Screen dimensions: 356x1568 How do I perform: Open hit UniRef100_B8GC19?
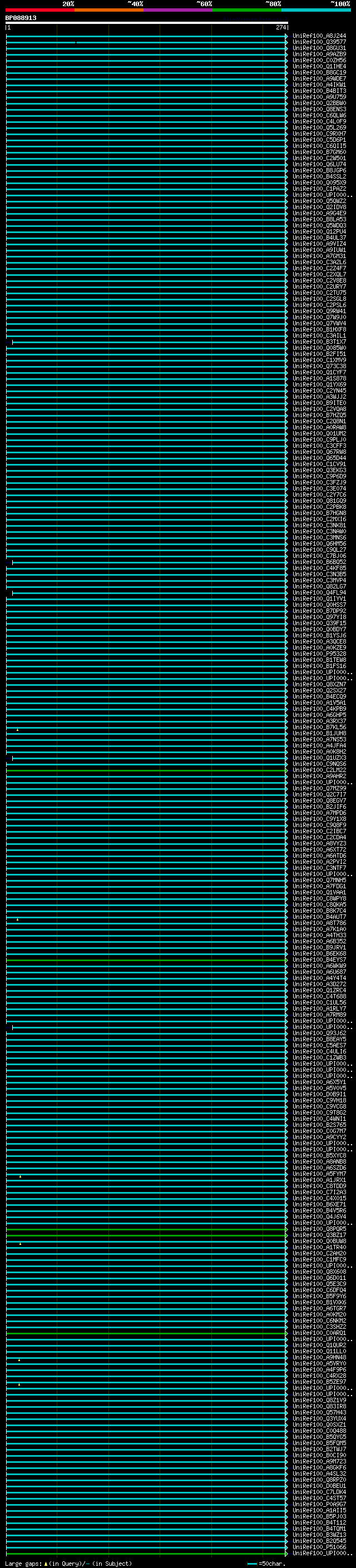pyautogui.click(x=319, y=72)
